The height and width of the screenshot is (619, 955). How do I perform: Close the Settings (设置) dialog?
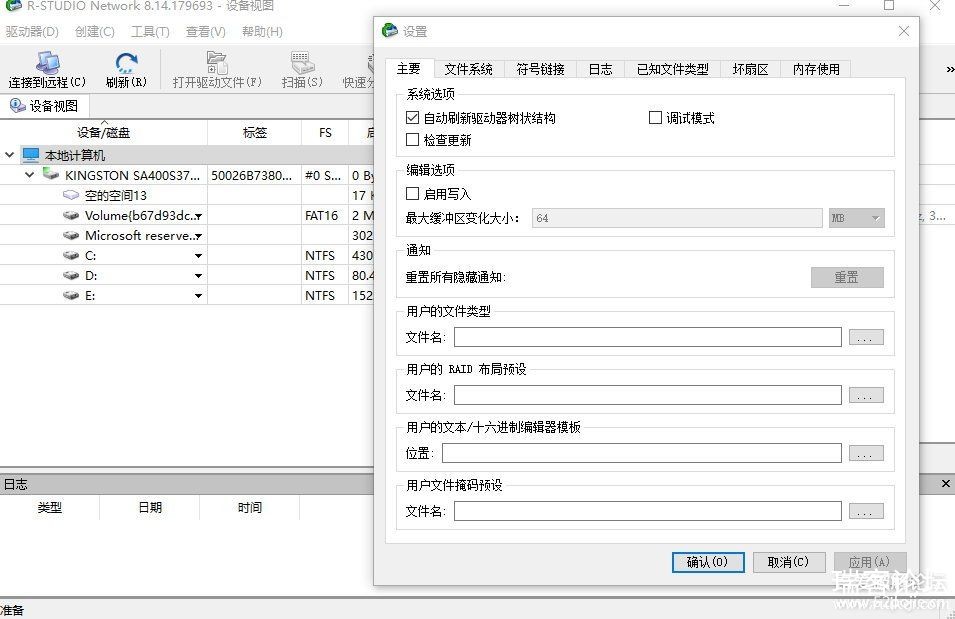(904, 31)
